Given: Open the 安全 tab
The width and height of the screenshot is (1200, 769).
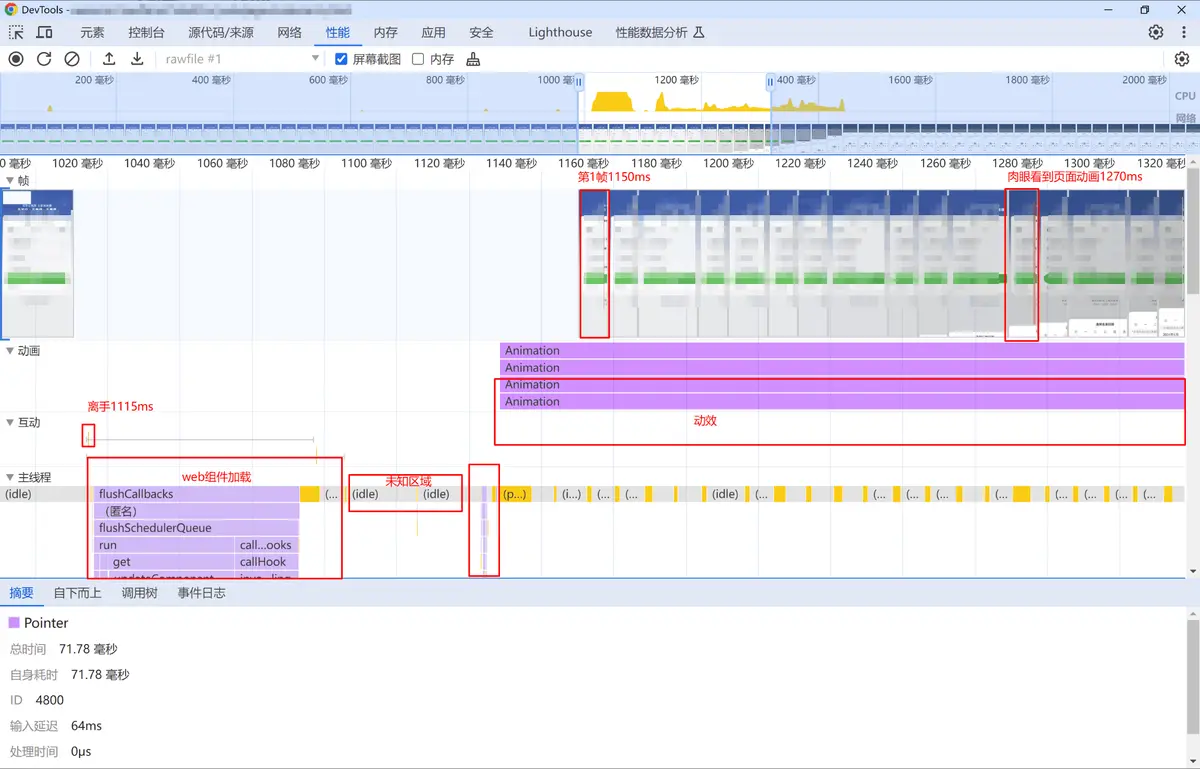Looking at the screenshot, I should [481, 32].
